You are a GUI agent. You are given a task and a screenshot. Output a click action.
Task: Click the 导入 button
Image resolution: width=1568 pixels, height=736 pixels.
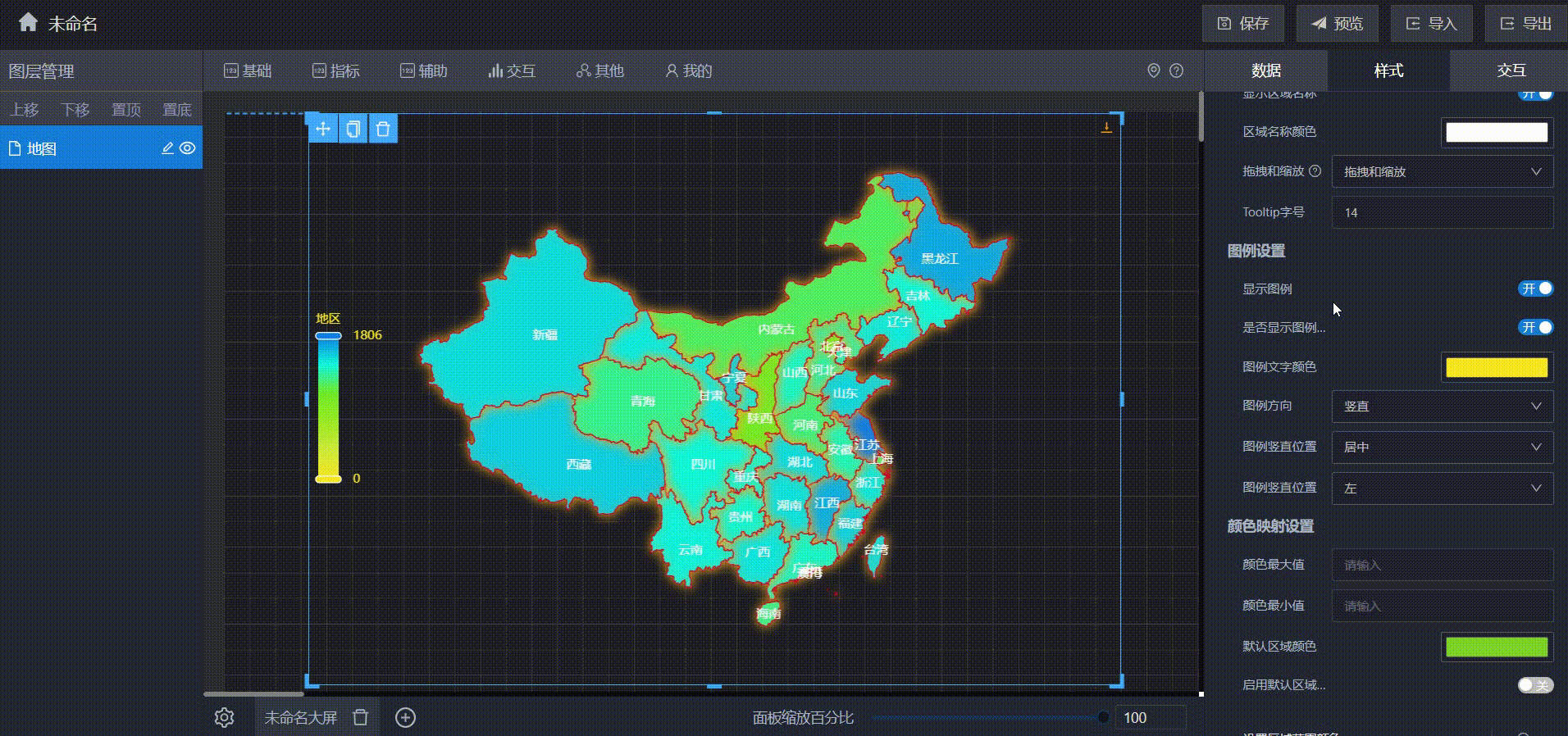pos(1431,24)
